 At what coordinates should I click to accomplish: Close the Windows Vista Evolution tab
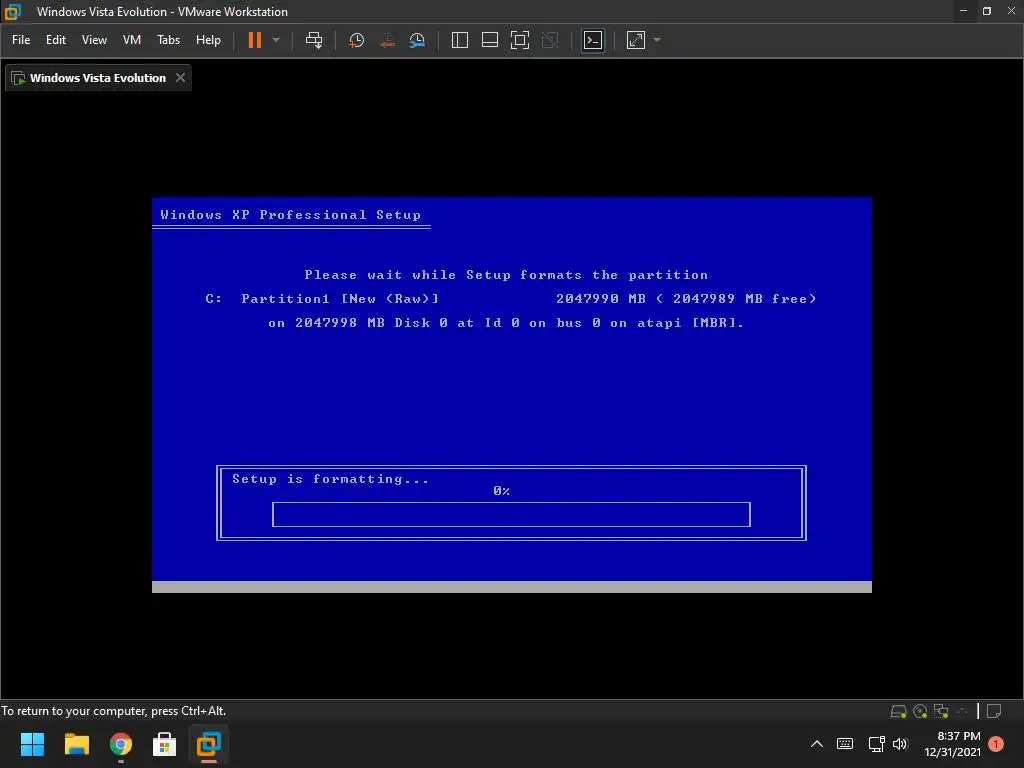tap(180, 78)
